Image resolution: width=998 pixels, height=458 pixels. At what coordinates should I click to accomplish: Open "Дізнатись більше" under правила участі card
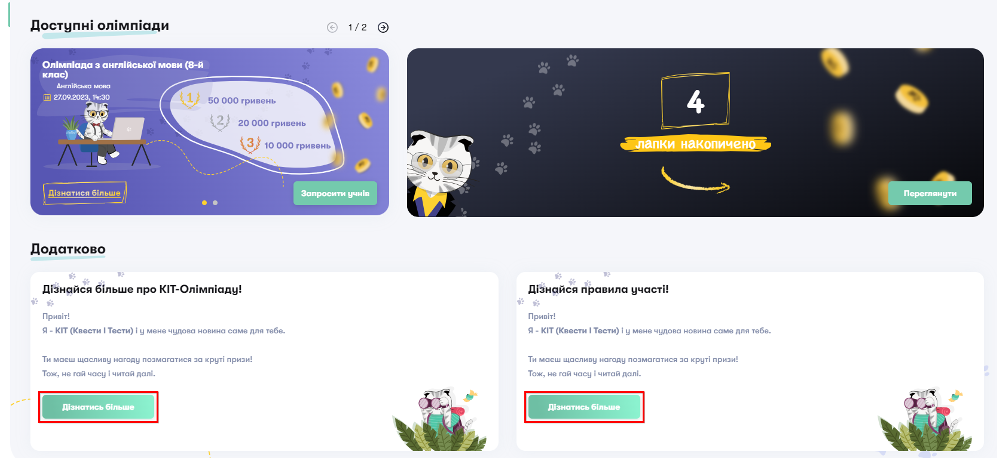pos(584,407)
